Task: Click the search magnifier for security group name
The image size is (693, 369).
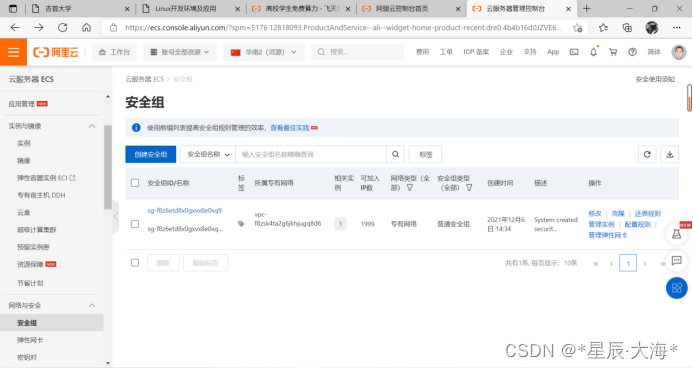Action: click(x=396, y=154)
